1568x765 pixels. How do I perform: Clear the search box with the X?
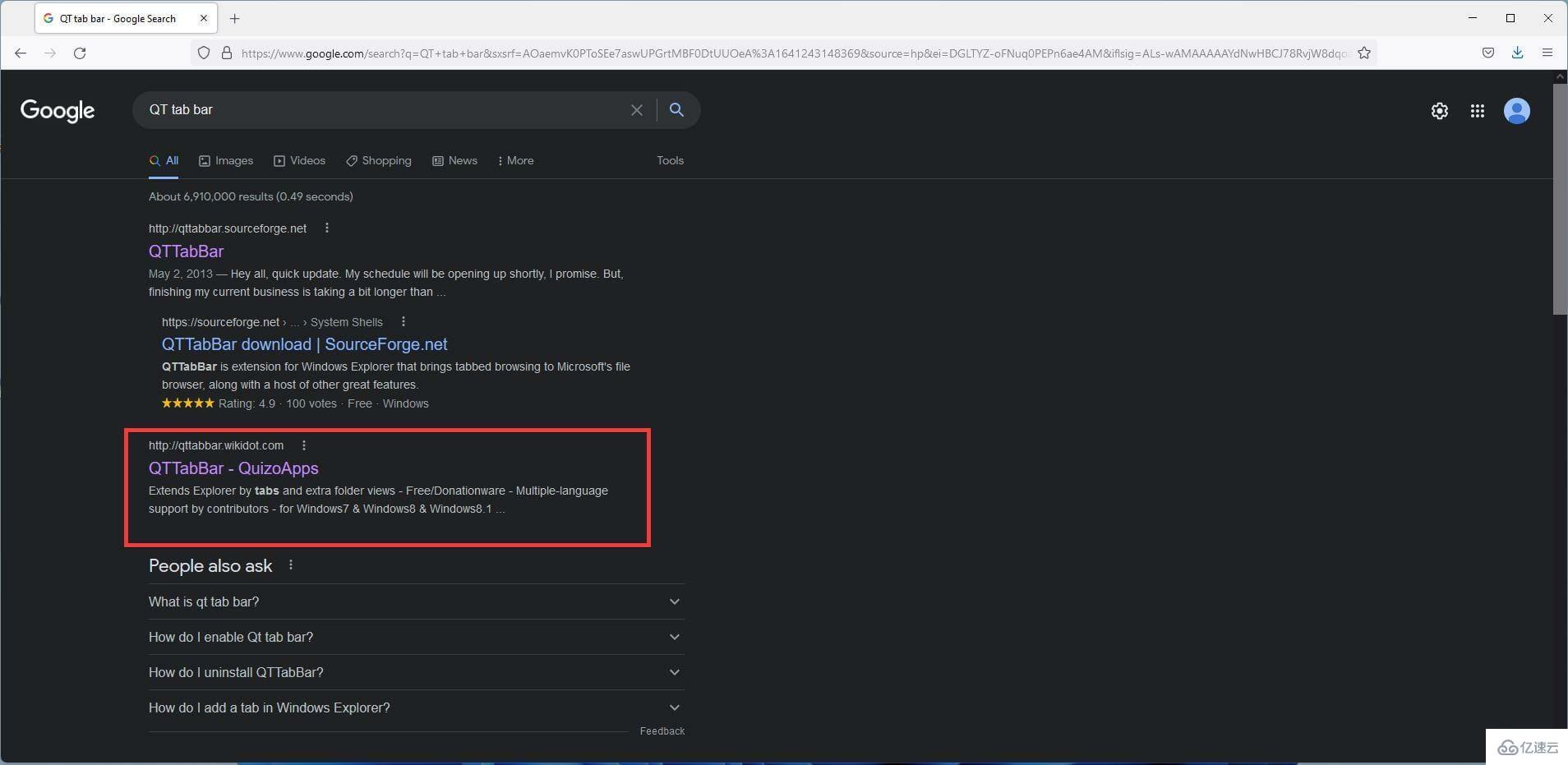click(x=637, y=109)
